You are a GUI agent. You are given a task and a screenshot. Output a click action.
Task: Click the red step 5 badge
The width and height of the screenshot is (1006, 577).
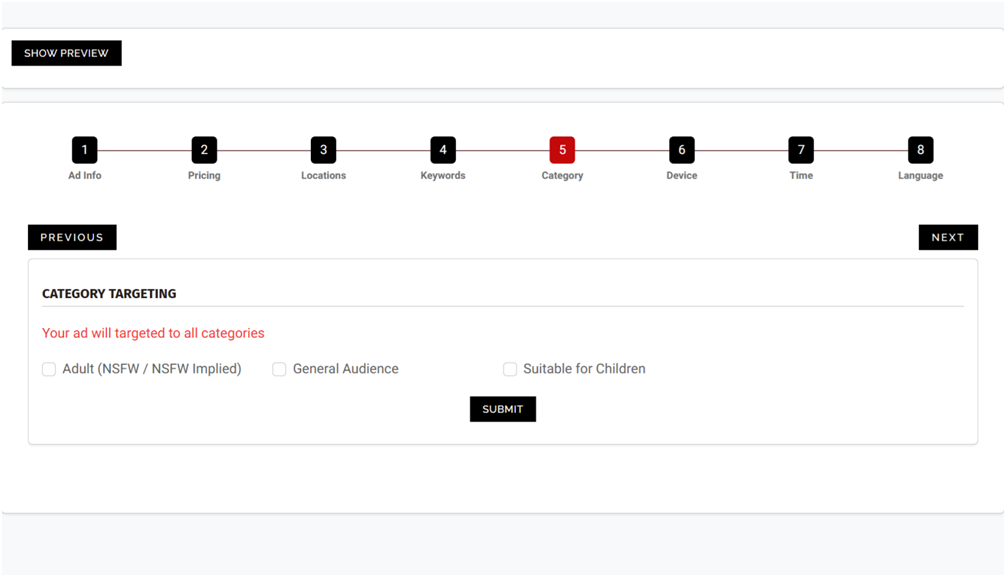[562, 150]
